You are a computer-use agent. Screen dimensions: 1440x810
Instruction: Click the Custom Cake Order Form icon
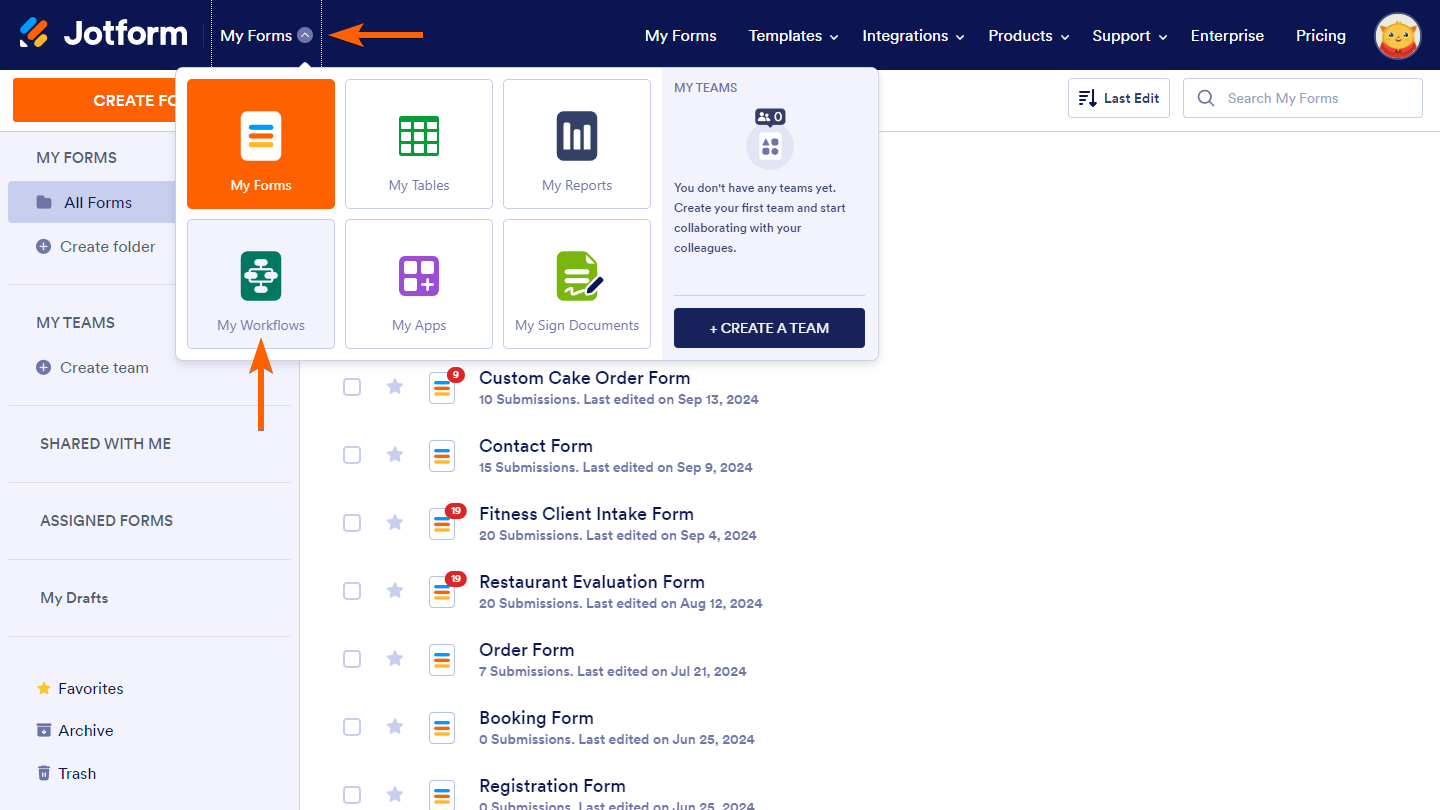click(x=442, y=387)
